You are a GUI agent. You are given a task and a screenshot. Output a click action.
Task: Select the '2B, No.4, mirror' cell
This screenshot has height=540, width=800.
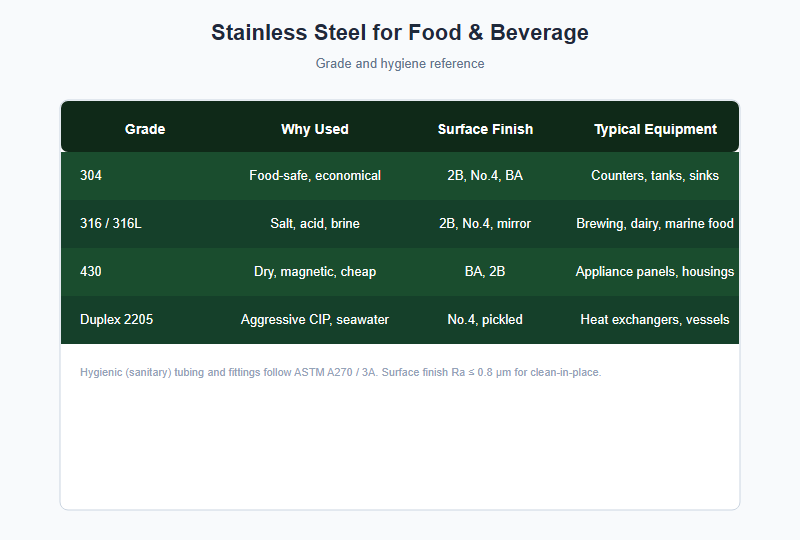pos(485,224)
